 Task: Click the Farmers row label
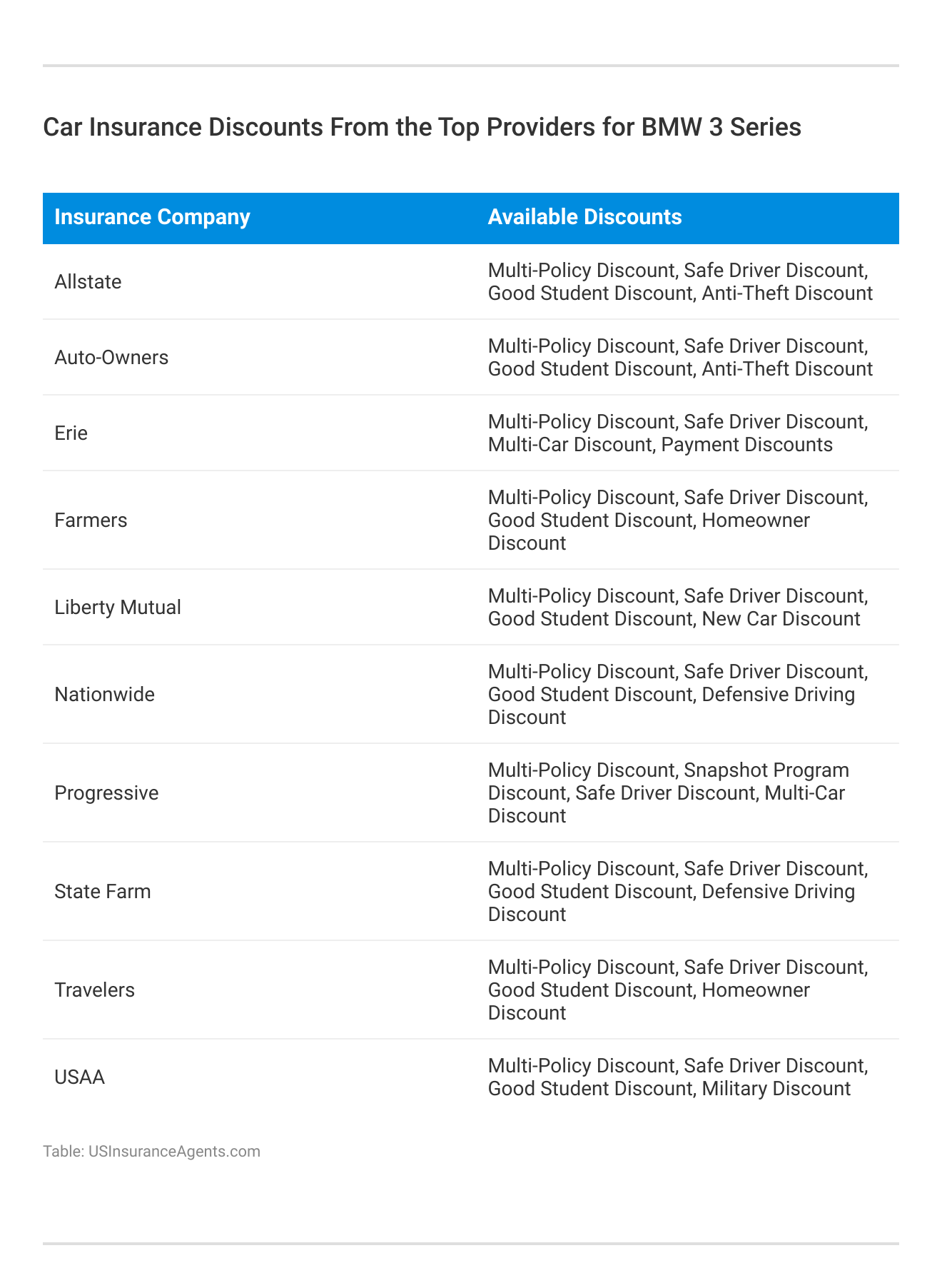[91, 520]
